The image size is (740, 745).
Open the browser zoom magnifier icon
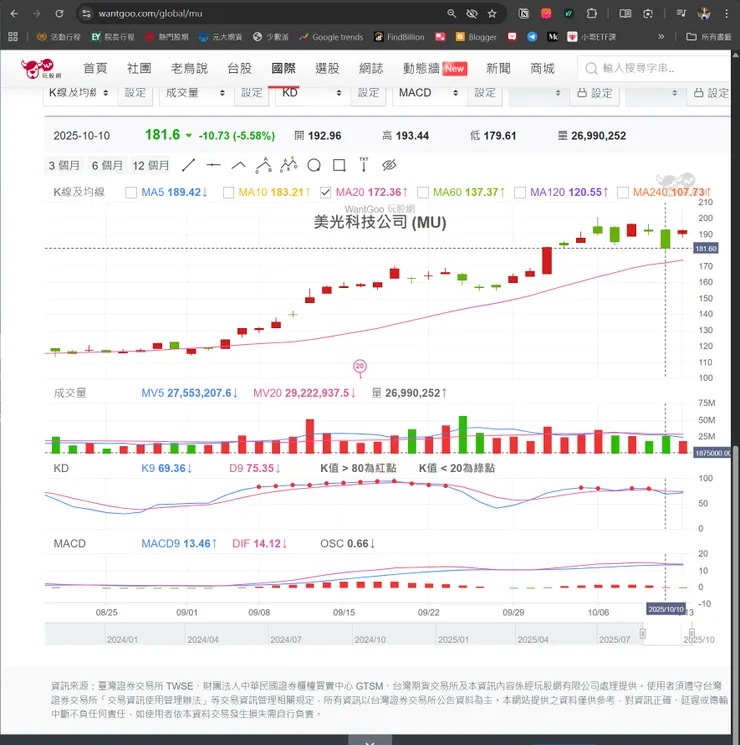(452, 14)
